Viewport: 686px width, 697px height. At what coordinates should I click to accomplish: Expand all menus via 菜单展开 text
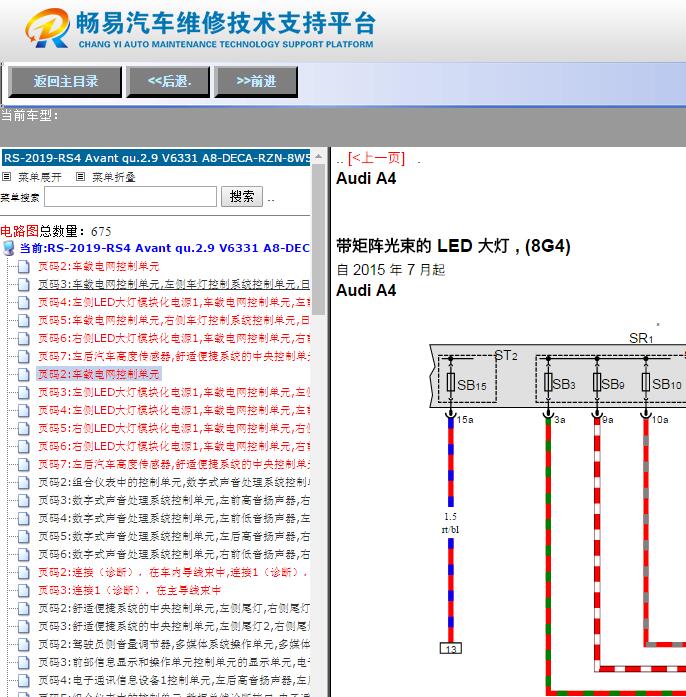pos(40,177)
